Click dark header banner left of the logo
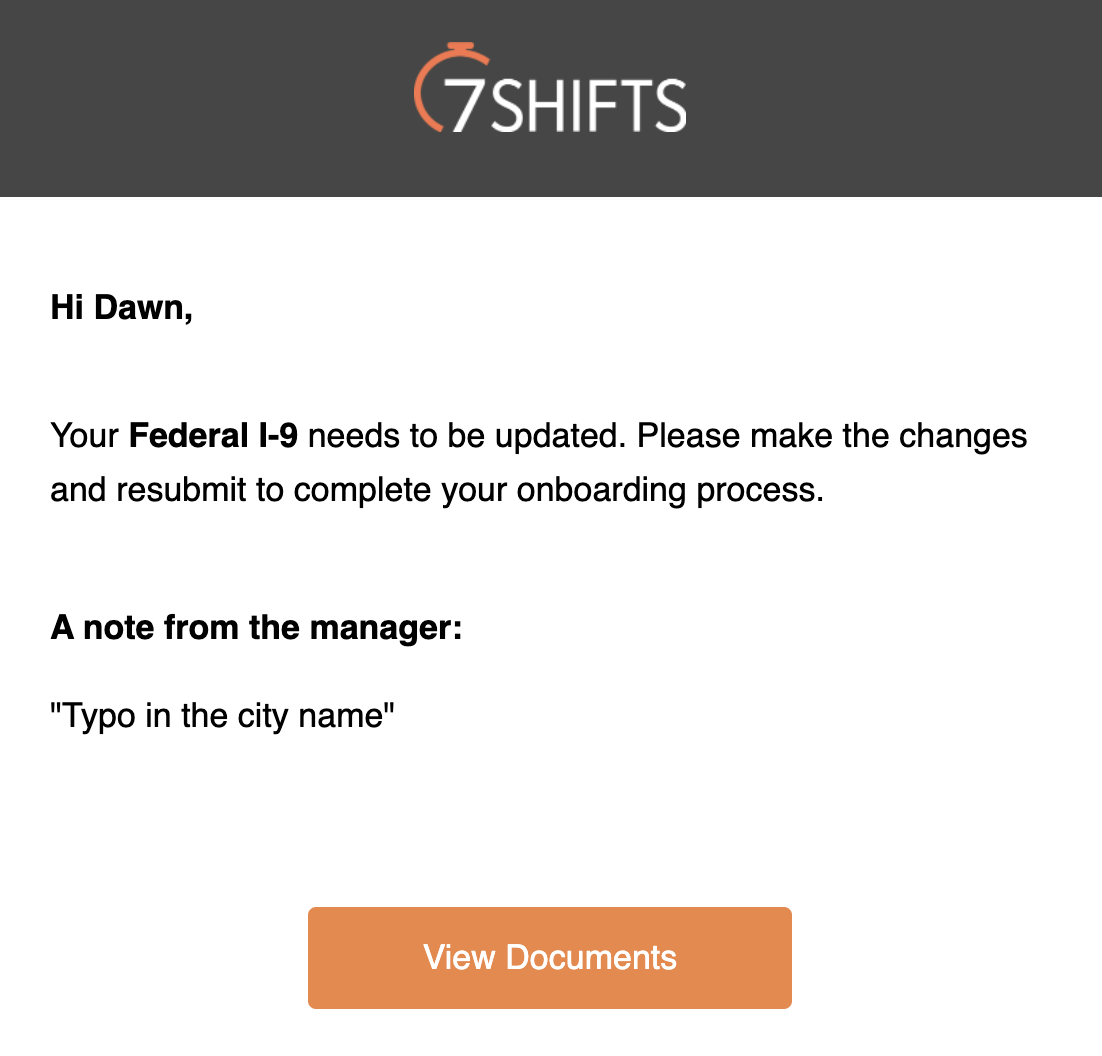This screenshot has width=1102, height=1056. (204, 98)
